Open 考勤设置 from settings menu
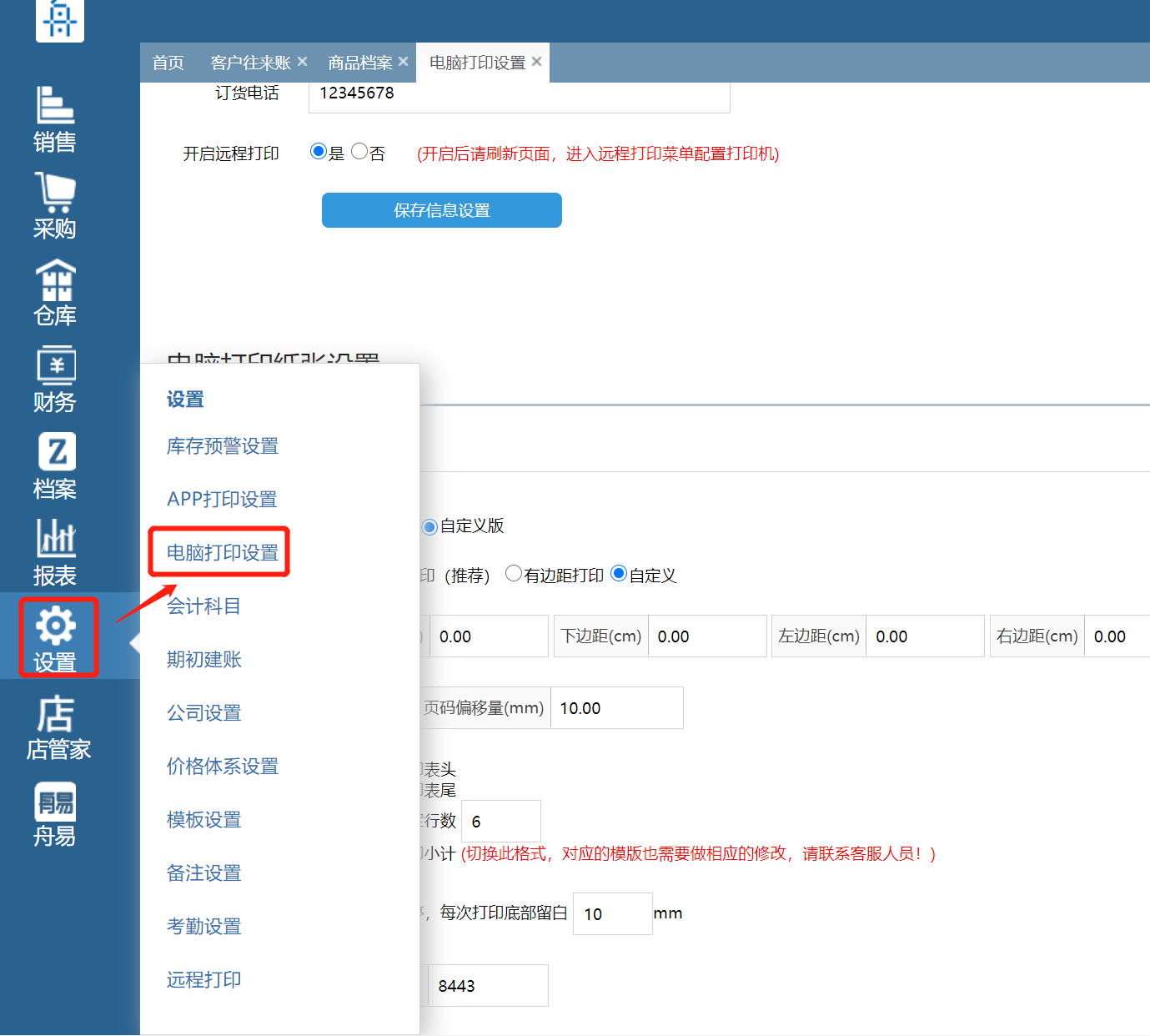The image size is (1150, 1036). coord(204,927)
